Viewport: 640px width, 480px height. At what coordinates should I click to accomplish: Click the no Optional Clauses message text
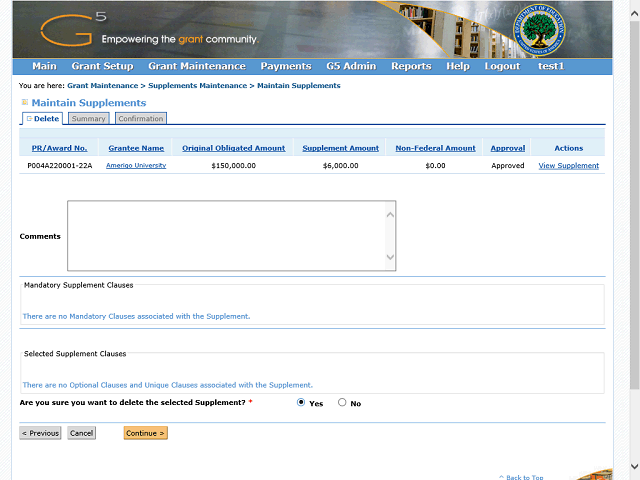pyautogui.click(x=168, y=385)
